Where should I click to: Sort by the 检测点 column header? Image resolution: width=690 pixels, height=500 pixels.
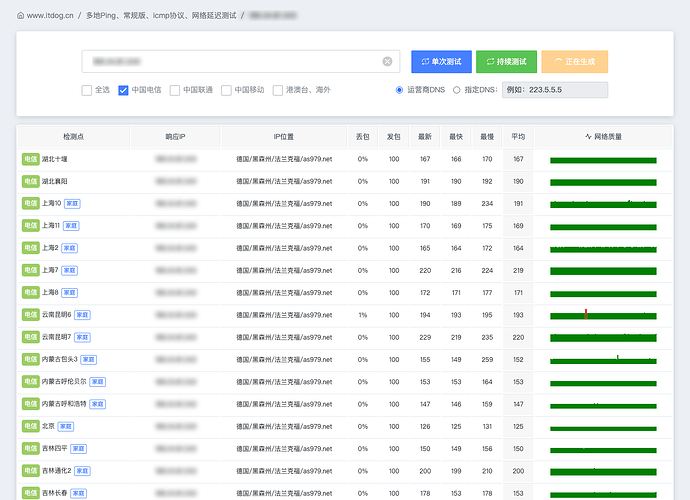pos(73,137)
